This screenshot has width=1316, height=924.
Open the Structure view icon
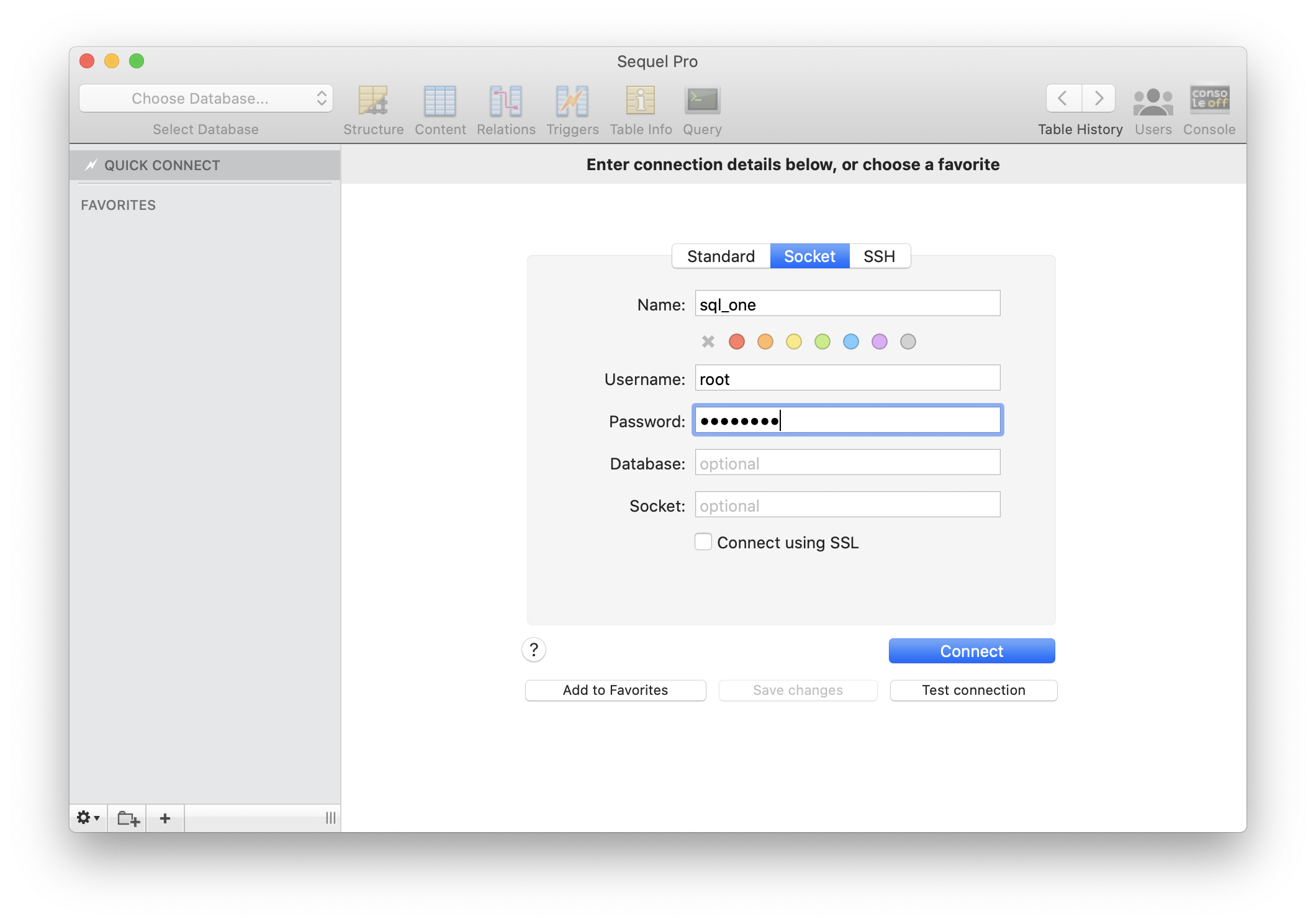[373, 101]
